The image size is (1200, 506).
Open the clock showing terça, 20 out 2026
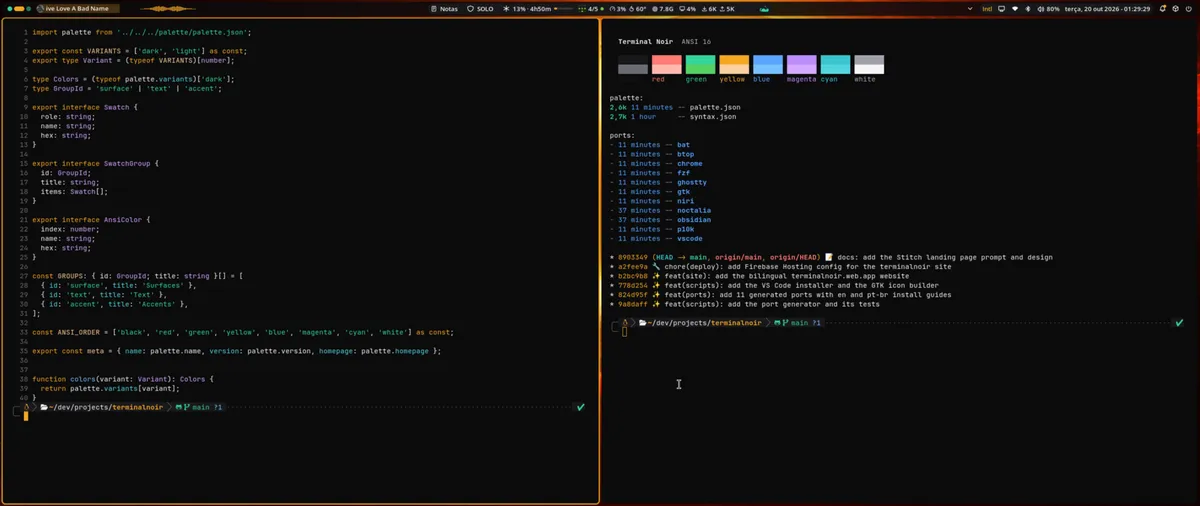1107,9
